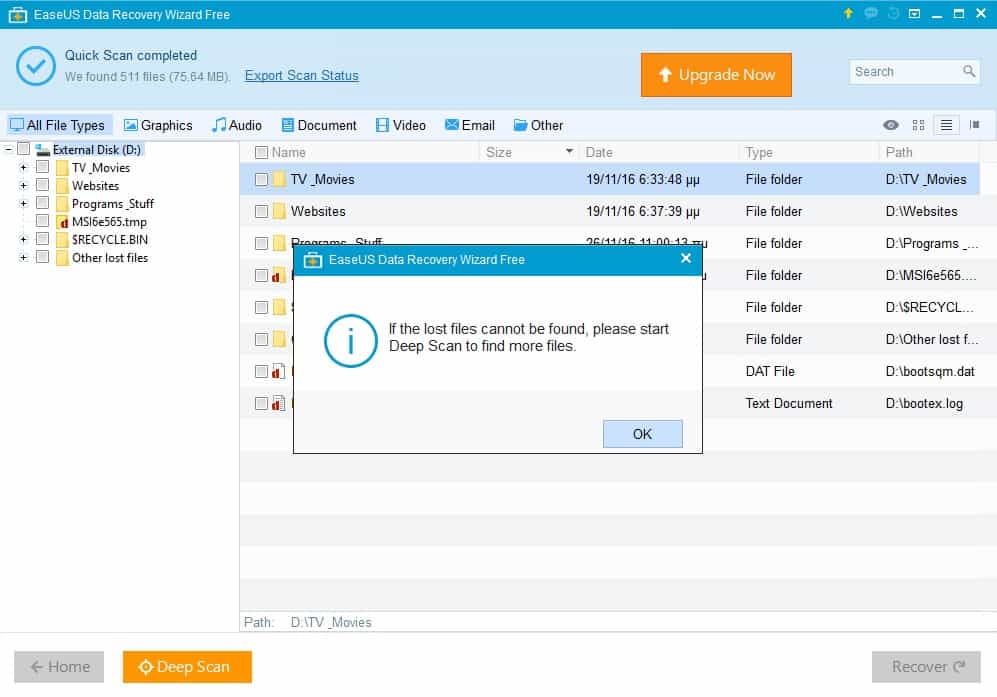Click the search magnifier icon
This screenshot has height=697, width=997.
968,71
